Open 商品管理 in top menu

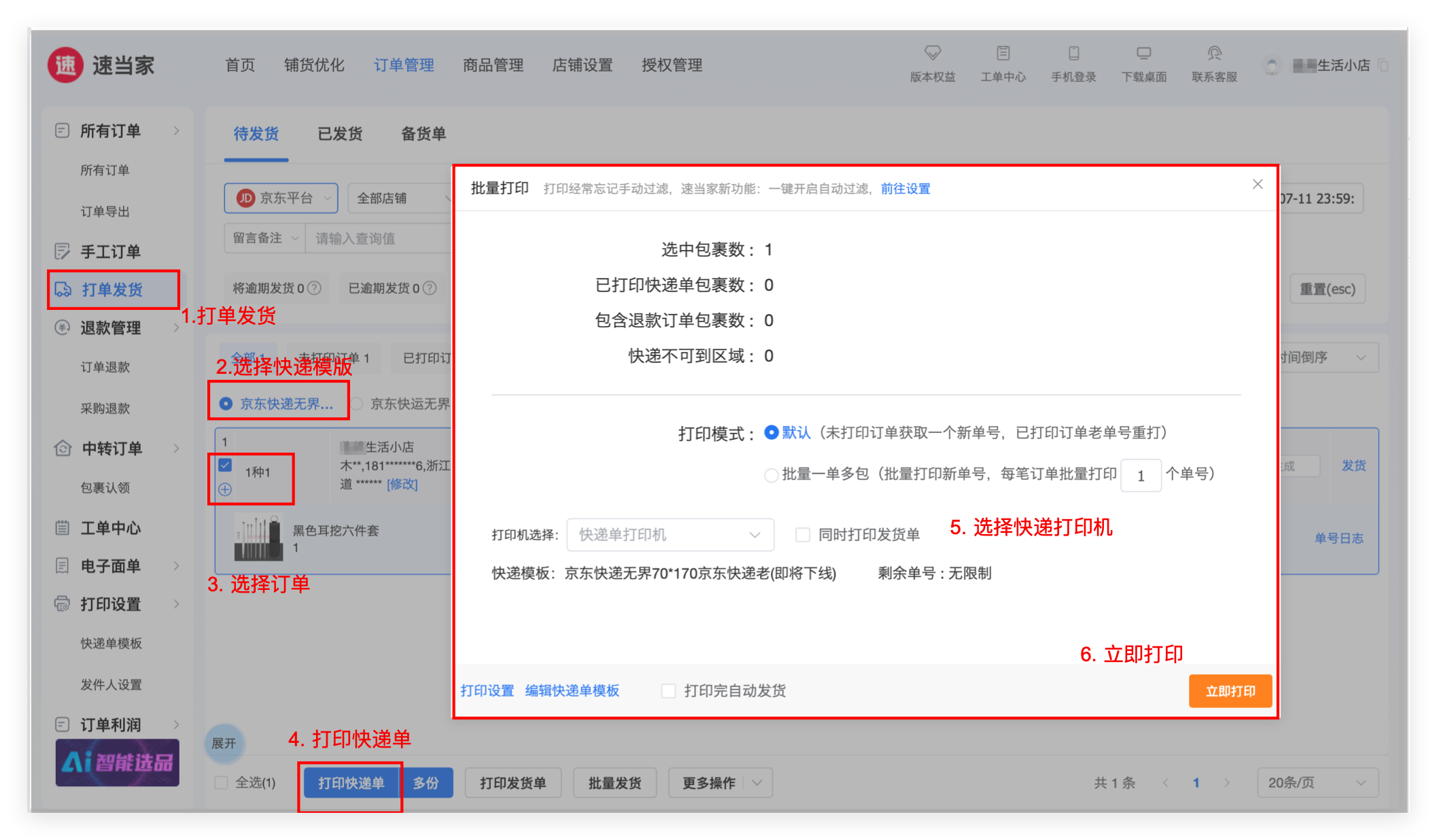tap(493, 65)
